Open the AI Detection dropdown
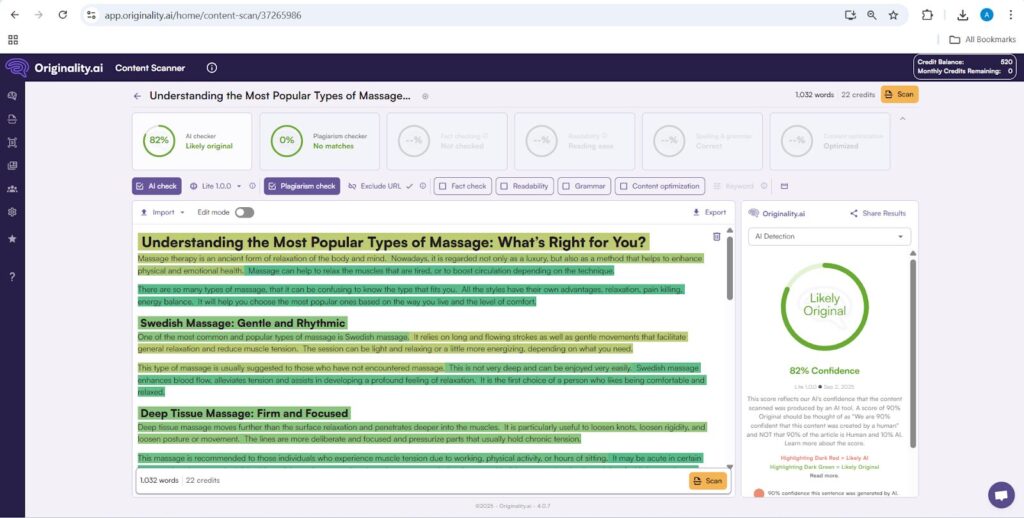Viewport: 1024px width, 518px height. [829, 236]
